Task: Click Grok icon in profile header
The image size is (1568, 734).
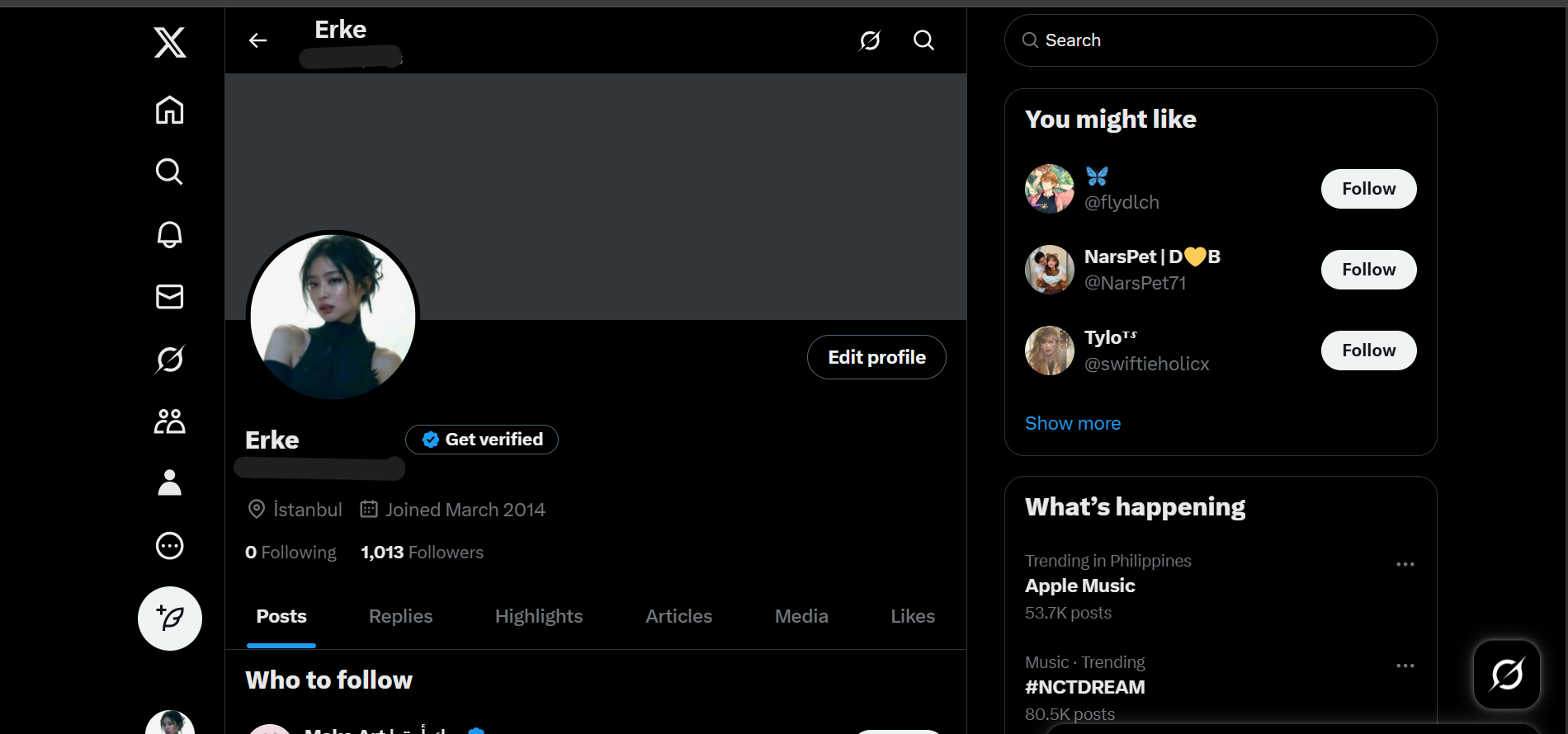Action: click(870, 40)
